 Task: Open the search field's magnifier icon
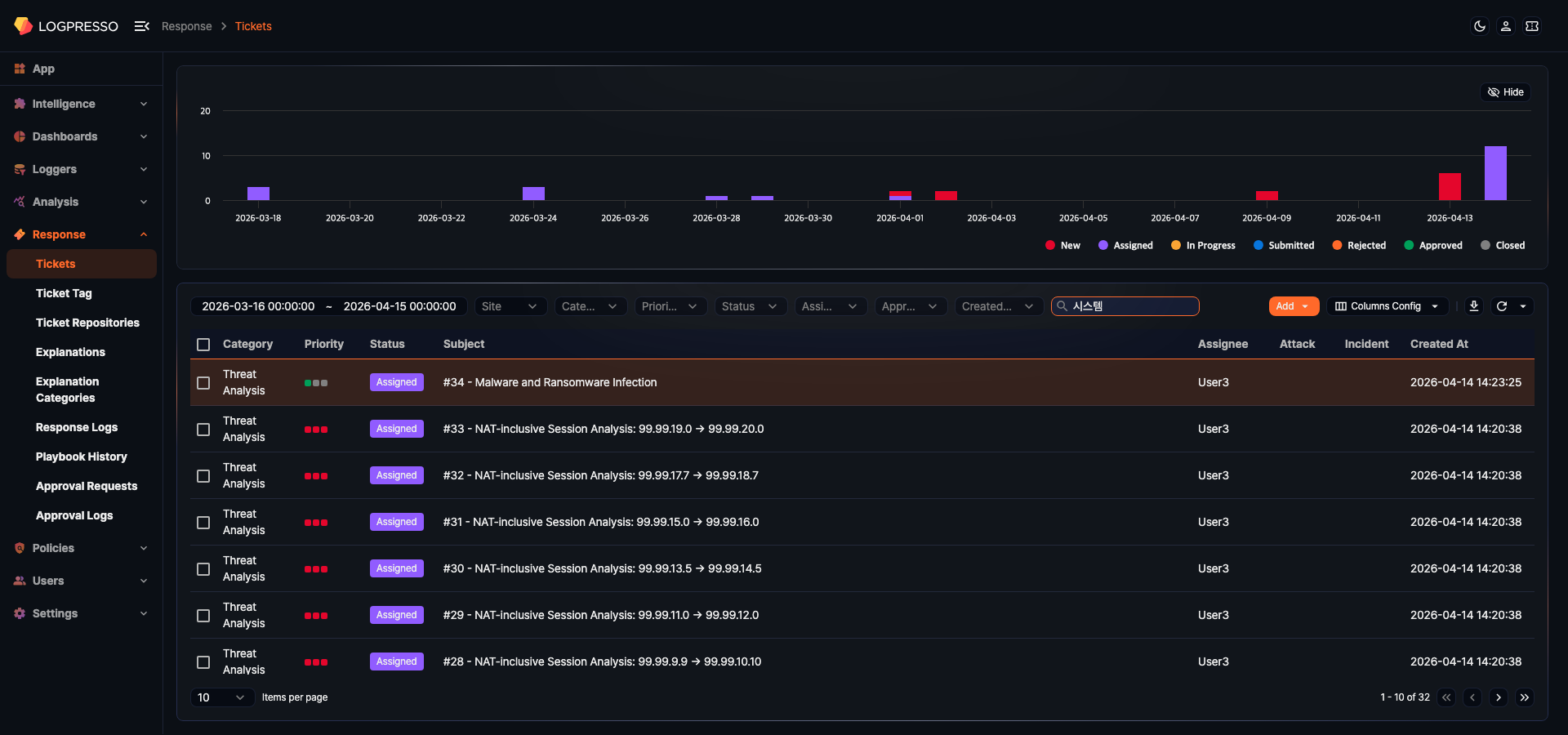click(1061, 305)
